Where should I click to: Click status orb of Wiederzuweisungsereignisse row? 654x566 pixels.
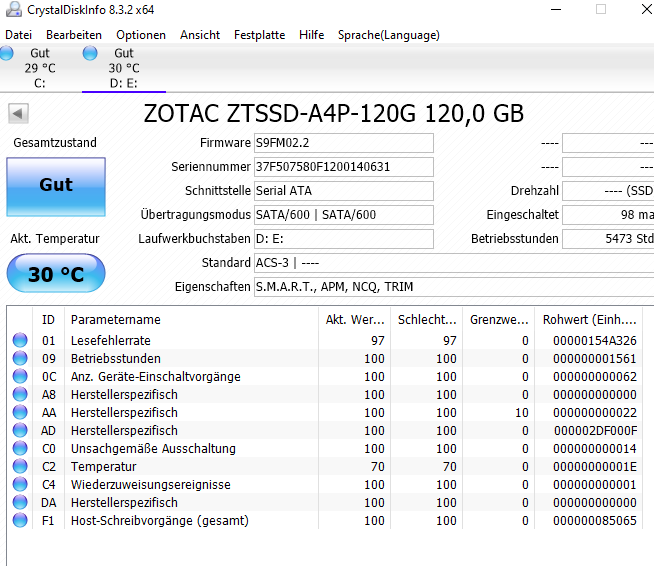point(20,484)
